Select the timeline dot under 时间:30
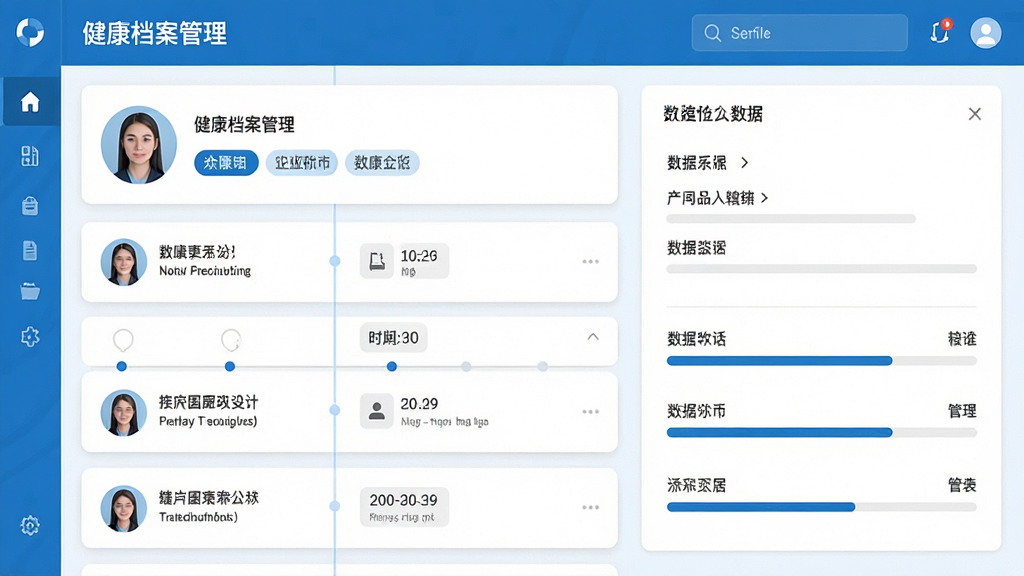 (392, 366)
